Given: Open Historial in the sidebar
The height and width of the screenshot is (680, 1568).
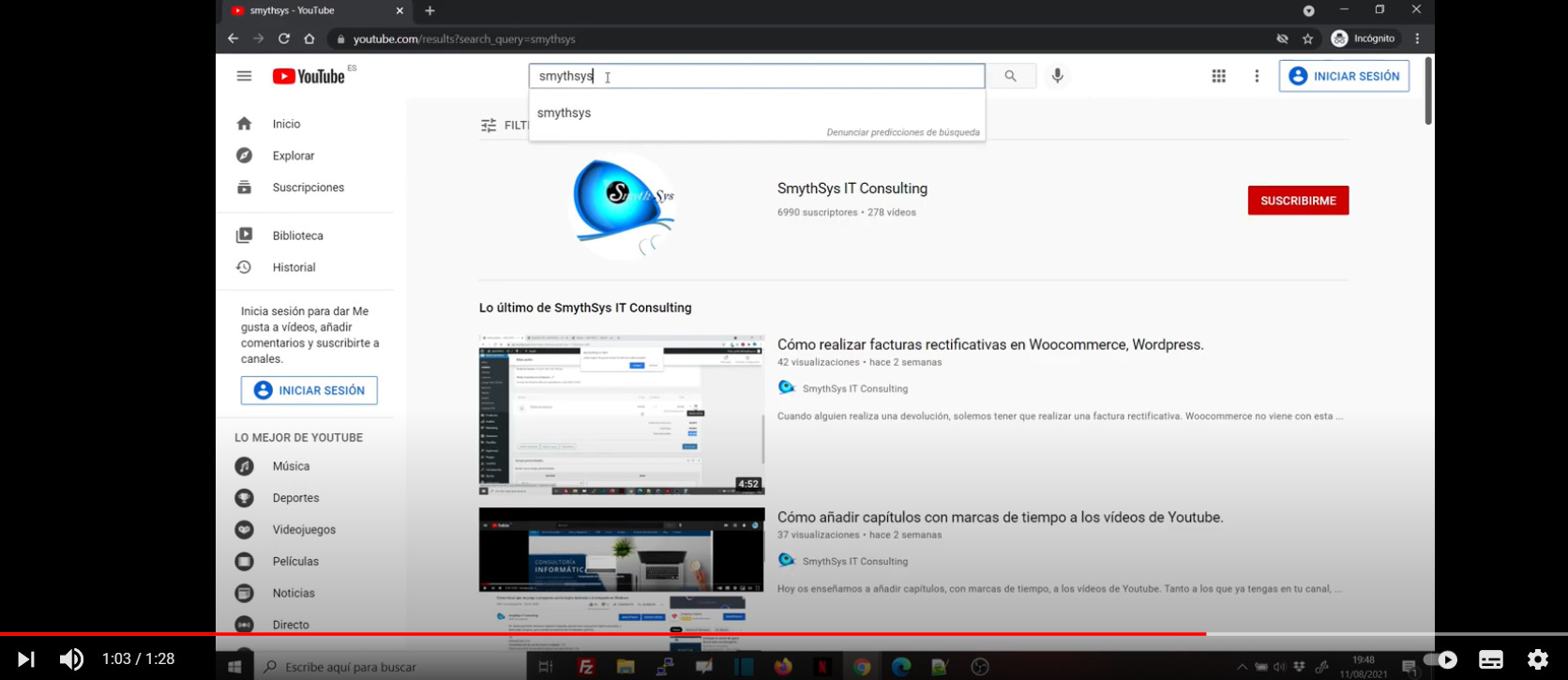Looking at the screenshot, I should (x=294, y=267).
